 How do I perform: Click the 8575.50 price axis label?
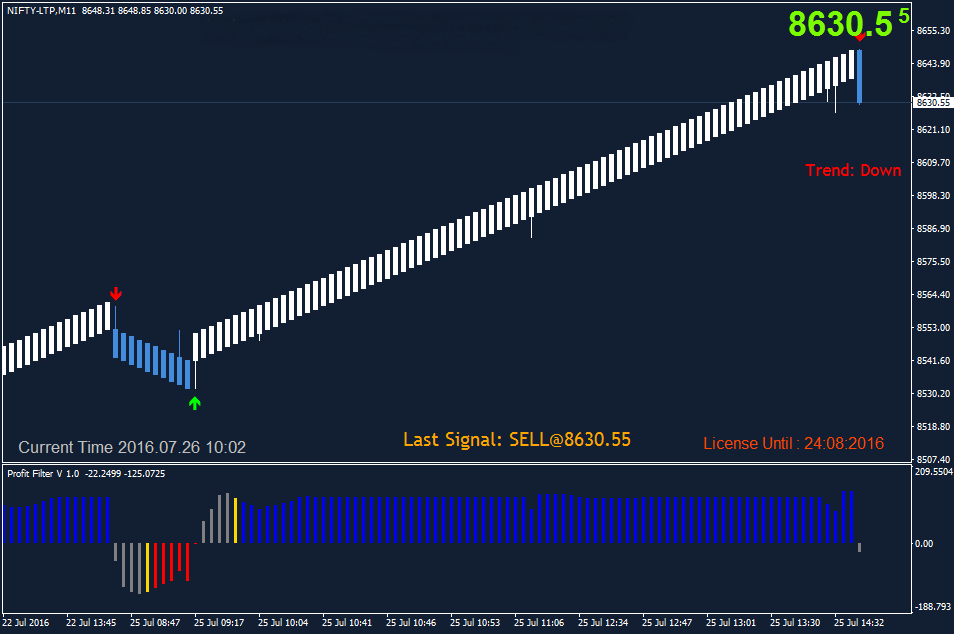point(933,262)
